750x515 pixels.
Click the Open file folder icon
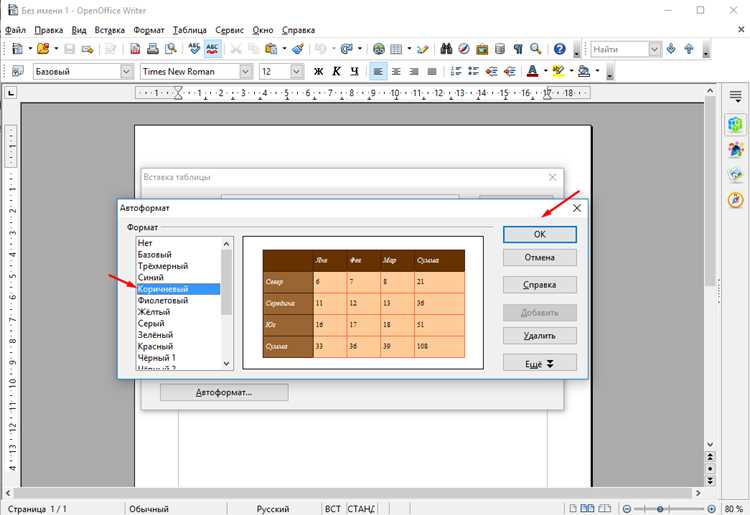coord(43,49)
